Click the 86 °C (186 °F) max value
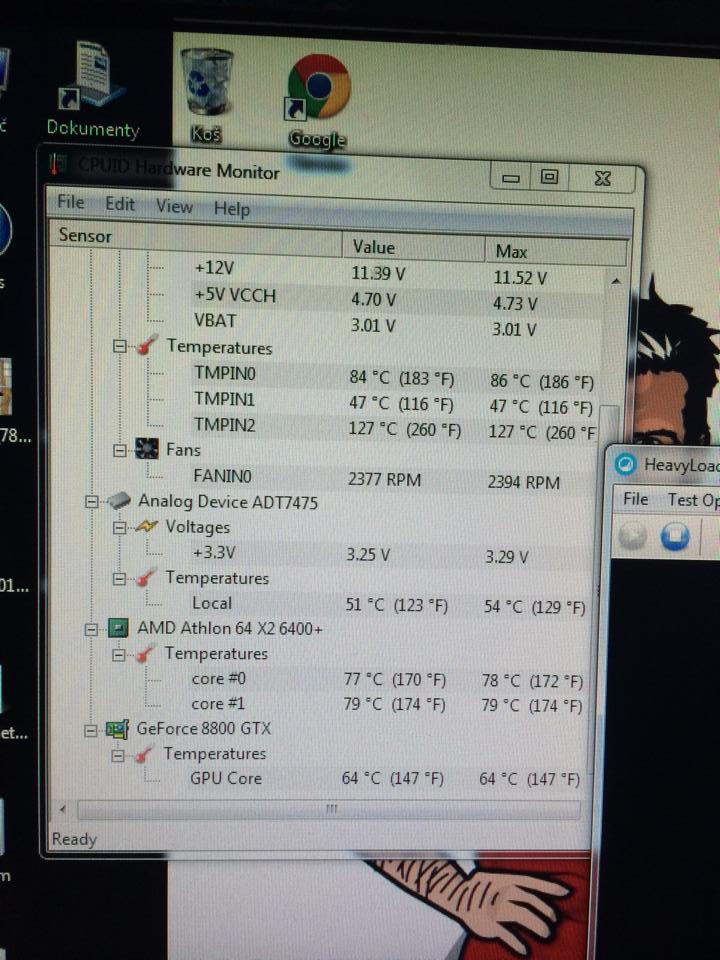Screen dimensions: 720x960 coord(542,381)
